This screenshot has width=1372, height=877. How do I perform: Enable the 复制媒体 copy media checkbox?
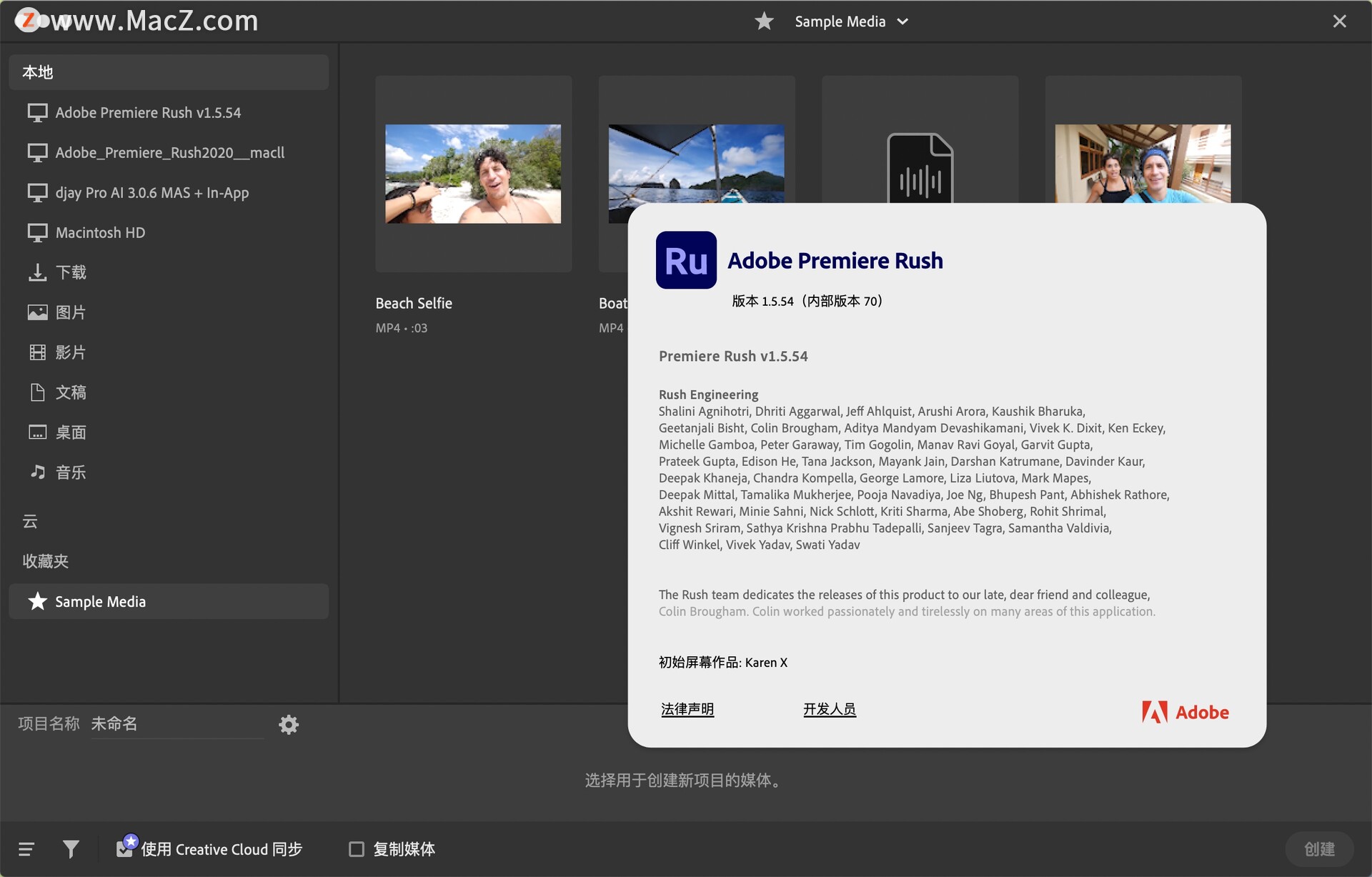pyautogui.click(x=356, y=849)
